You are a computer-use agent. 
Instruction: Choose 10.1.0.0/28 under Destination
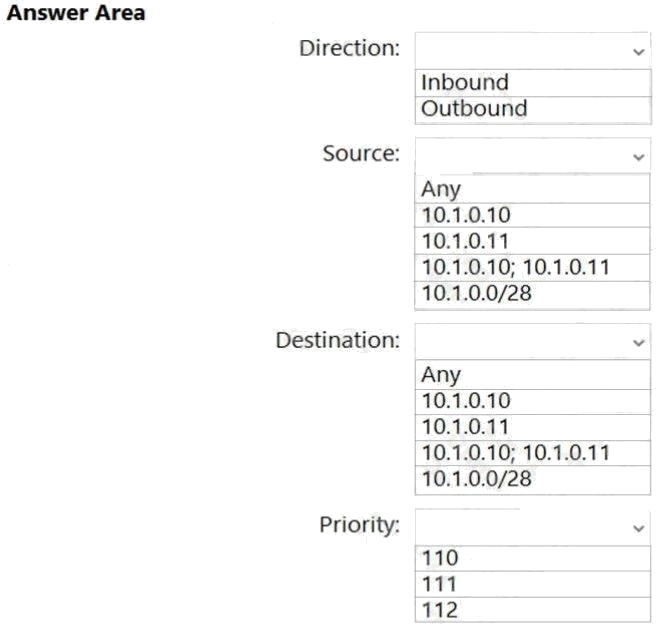click(x=533, y=480)
